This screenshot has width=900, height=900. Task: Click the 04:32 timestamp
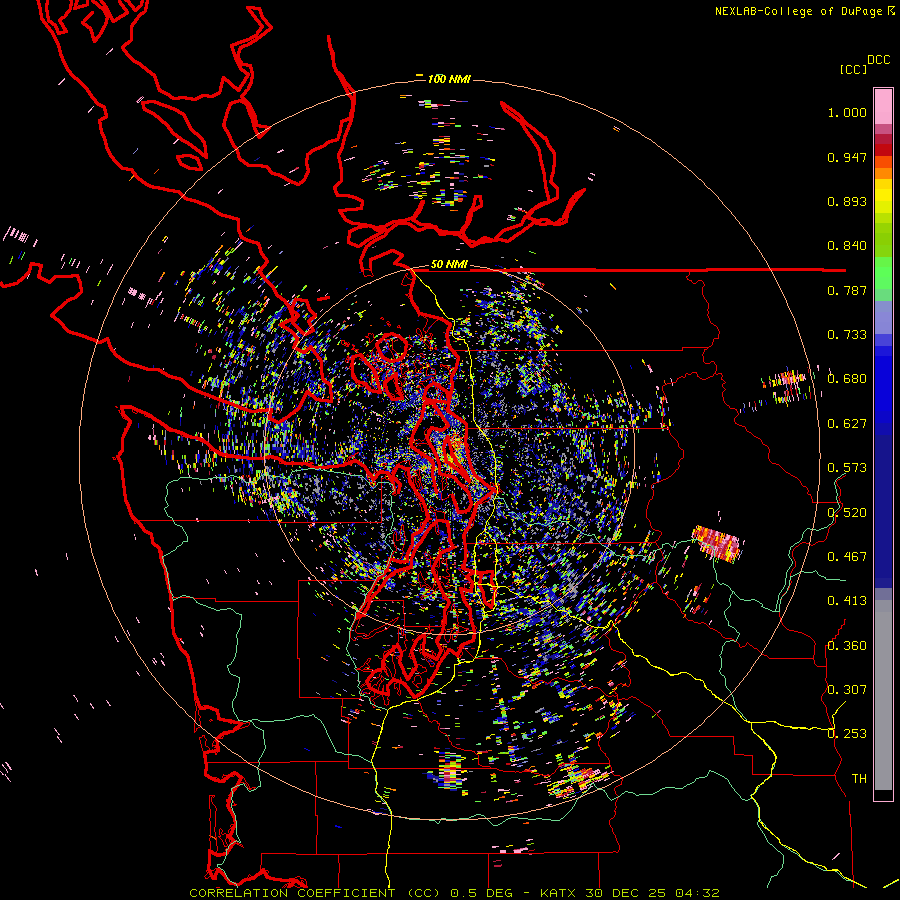tap(697, 893)
